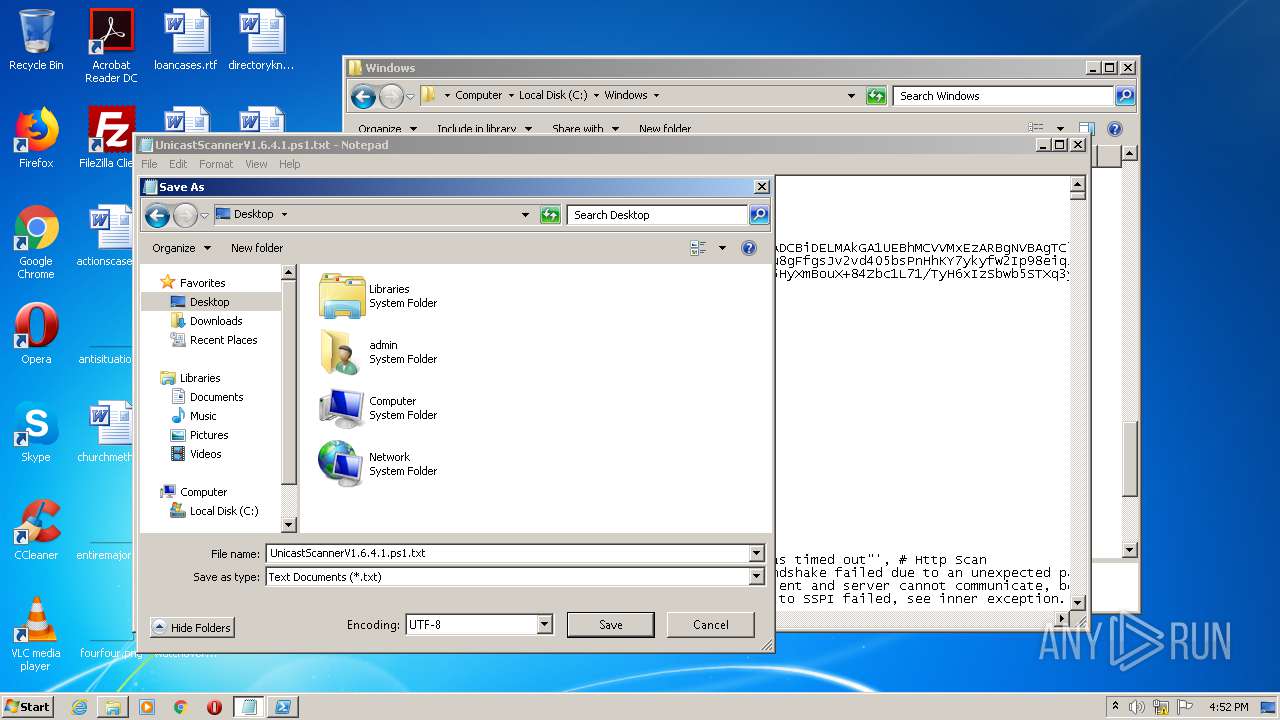Expand the Desktop address bar dropdown arrow
1280x720 pixels.
click(284, 215)
